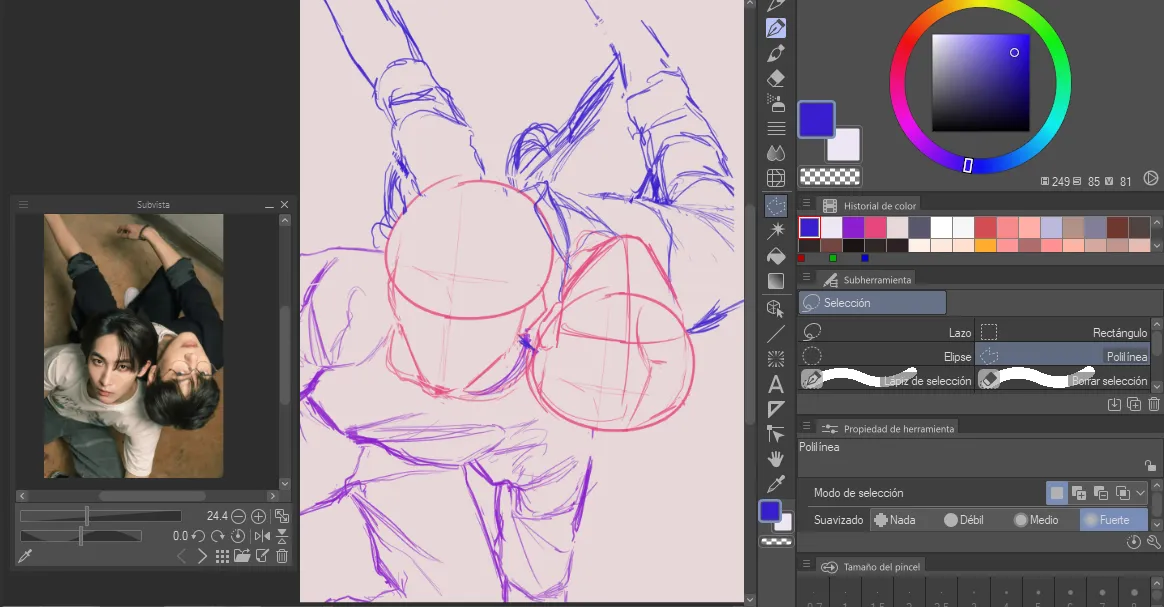Rotate Subvista image right
The width and height of the screenshot is (1164, 607).
(x=218, y=536)
